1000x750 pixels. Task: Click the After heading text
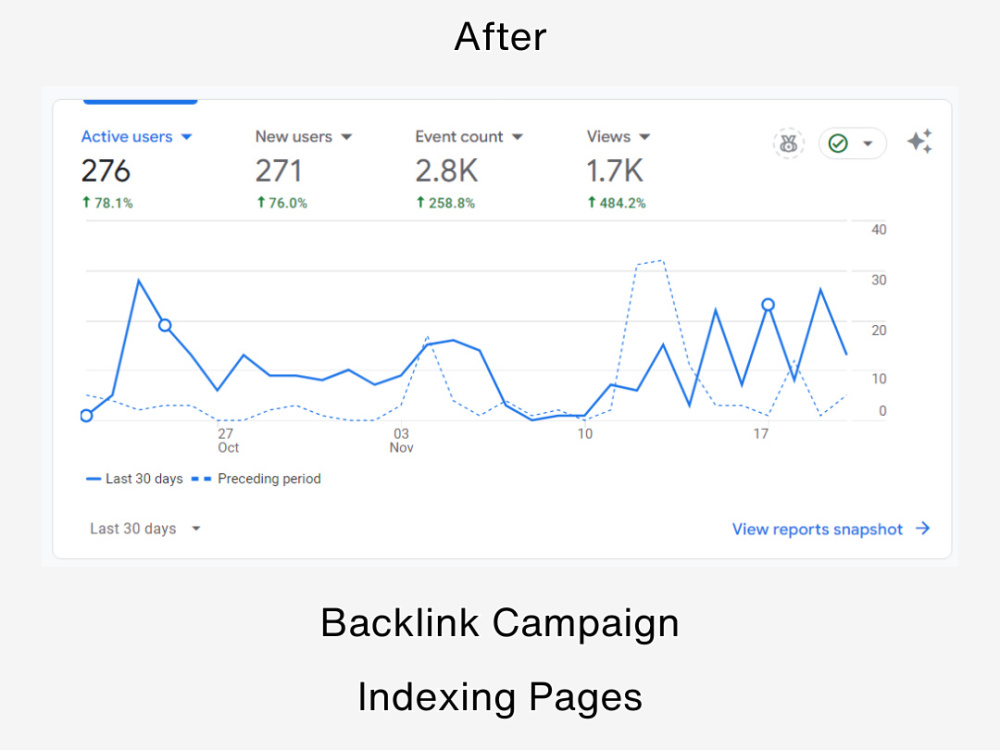click(x=500, y=36)
